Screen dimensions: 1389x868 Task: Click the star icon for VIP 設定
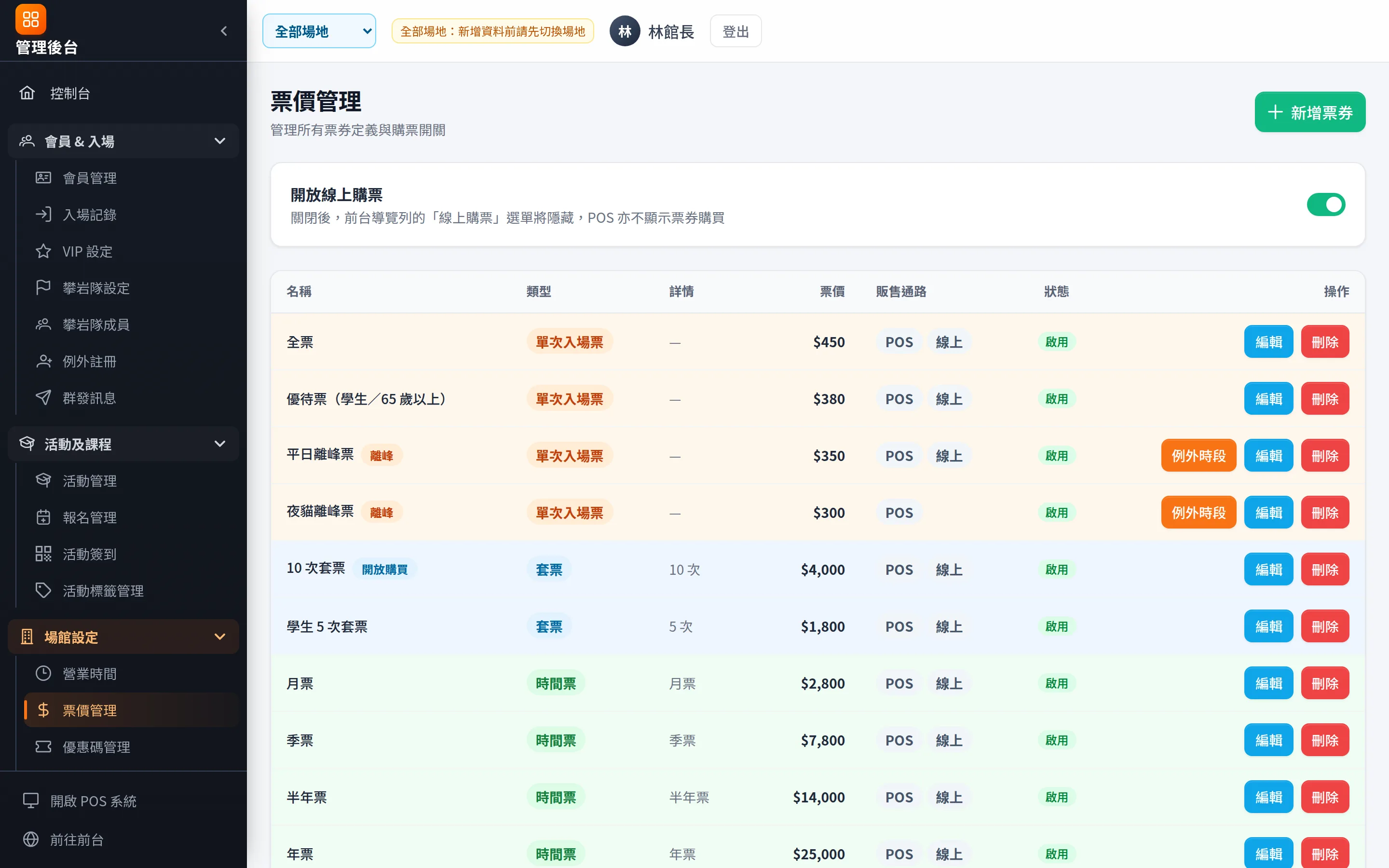coord(43,251)
